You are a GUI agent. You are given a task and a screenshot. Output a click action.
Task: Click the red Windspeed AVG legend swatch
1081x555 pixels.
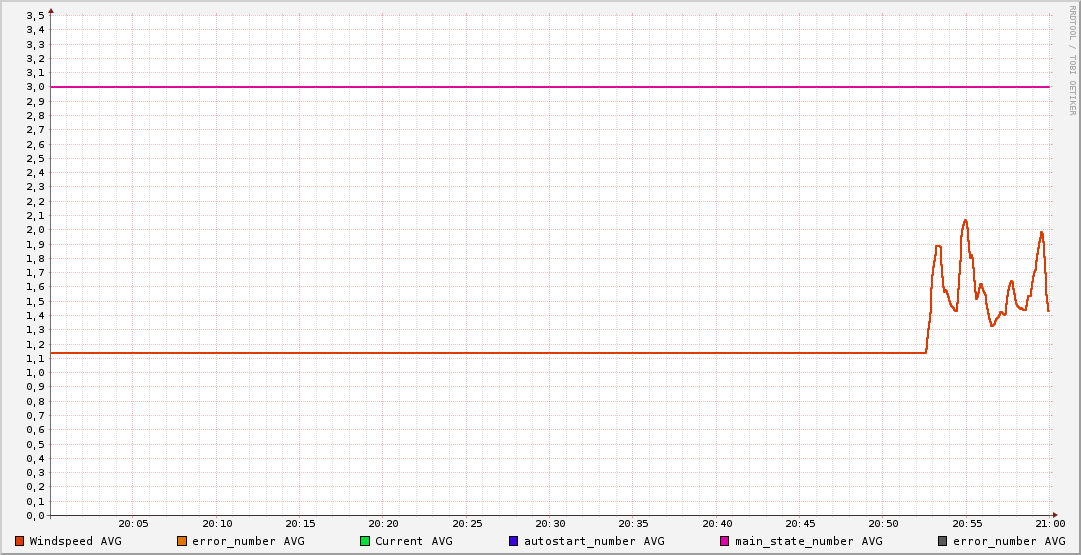click(20, 541)
